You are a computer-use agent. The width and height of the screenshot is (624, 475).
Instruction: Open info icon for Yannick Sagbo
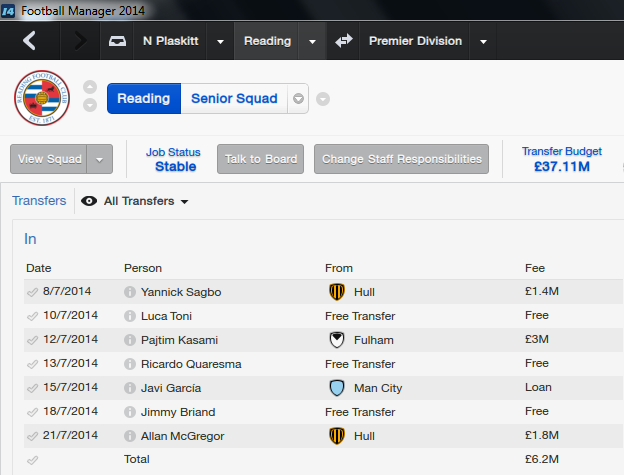[130, 292]
